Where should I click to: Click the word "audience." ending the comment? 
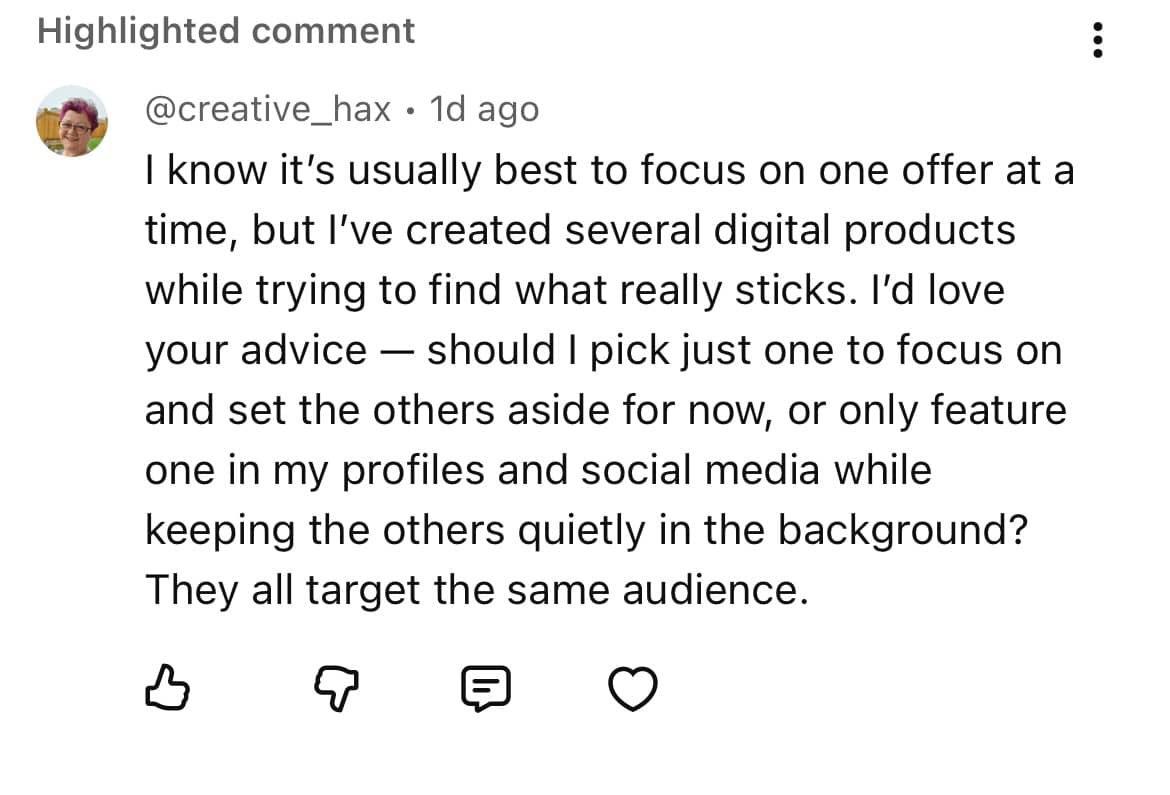tap(714, 590)
